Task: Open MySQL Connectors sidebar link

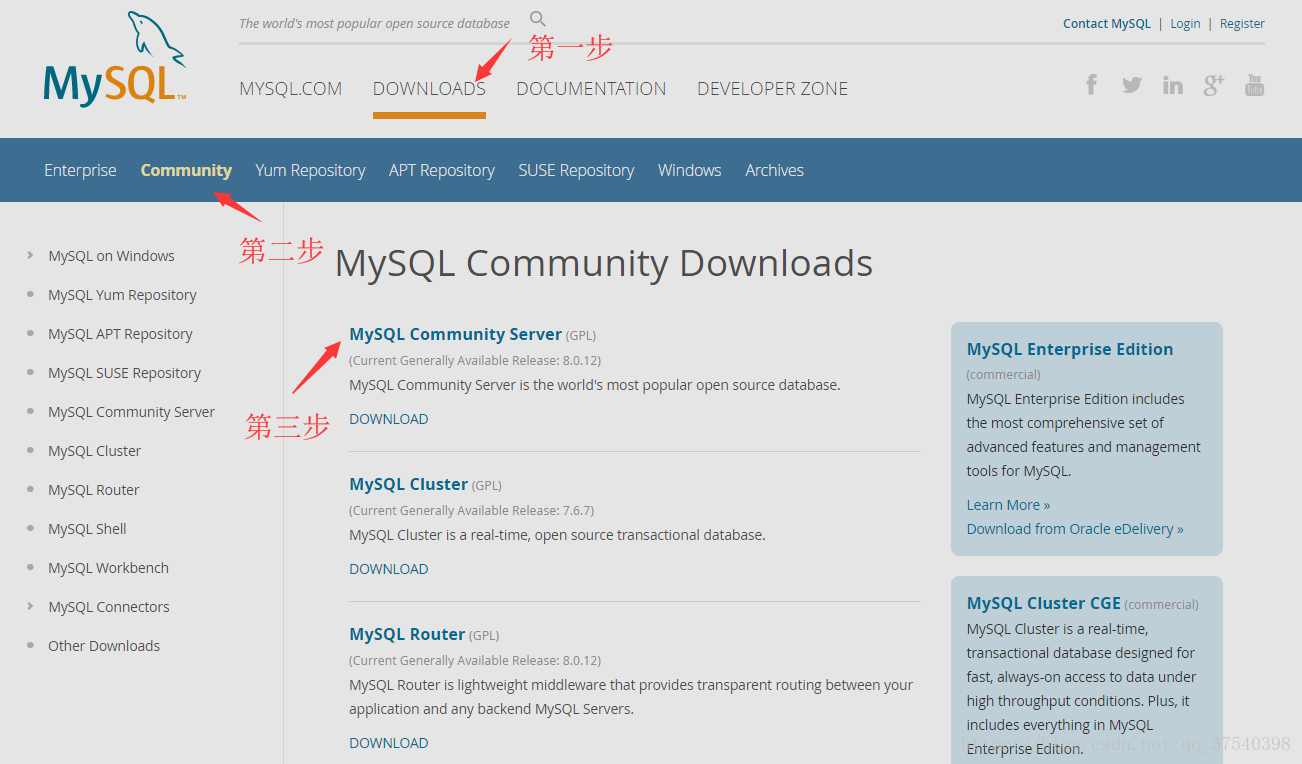Action: [x=108, y=607]
